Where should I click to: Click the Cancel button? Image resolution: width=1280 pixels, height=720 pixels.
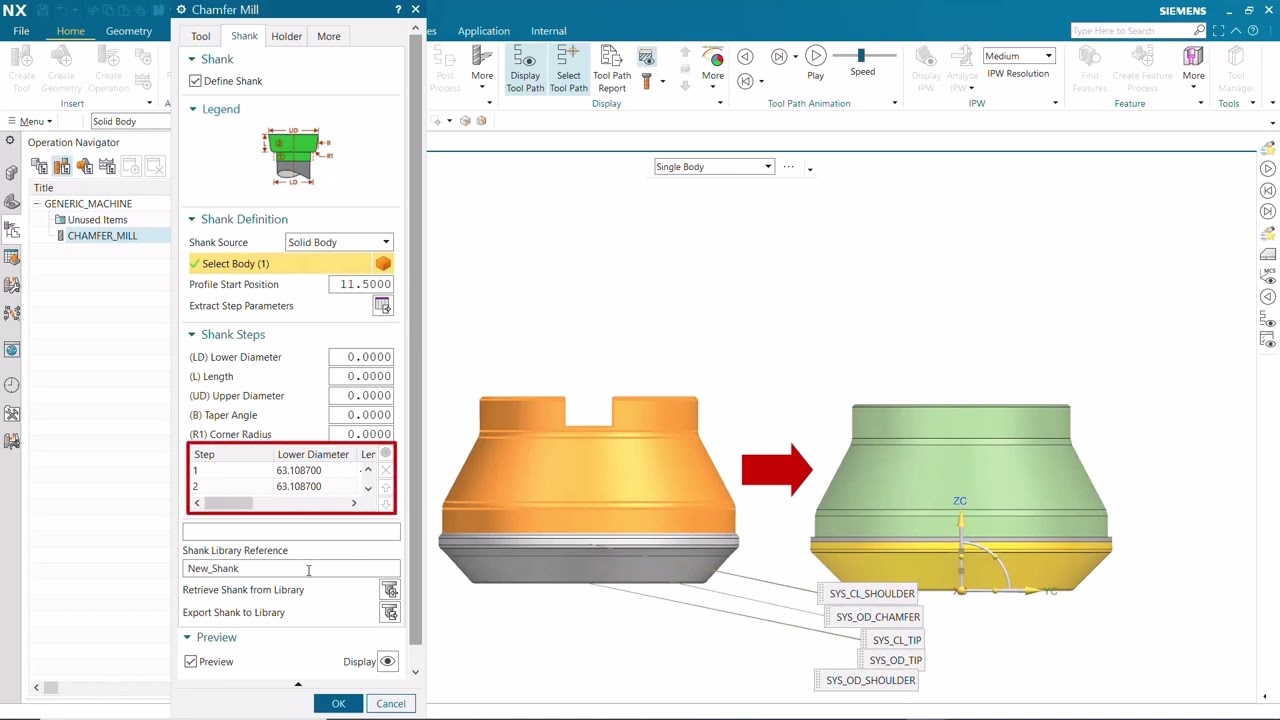[391, 704]
